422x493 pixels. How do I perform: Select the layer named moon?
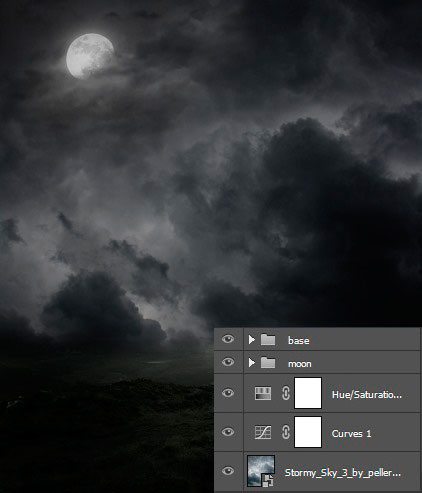[300, 364]
